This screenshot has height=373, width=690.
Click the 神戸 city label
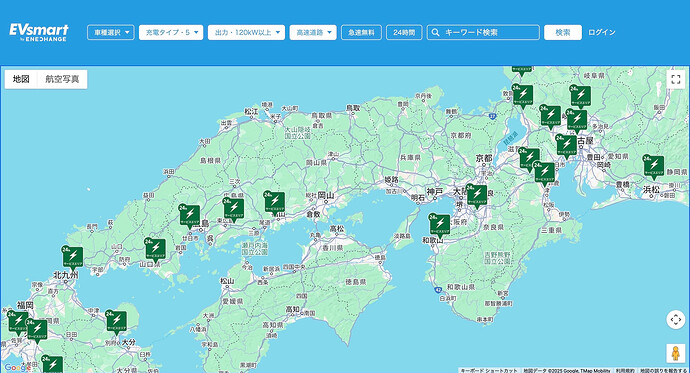point(434,191)
